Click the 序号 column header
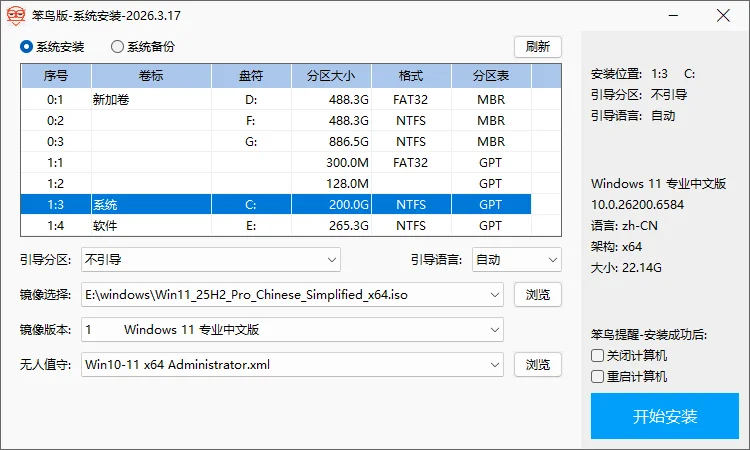750x450 pixels. point(56,76)
